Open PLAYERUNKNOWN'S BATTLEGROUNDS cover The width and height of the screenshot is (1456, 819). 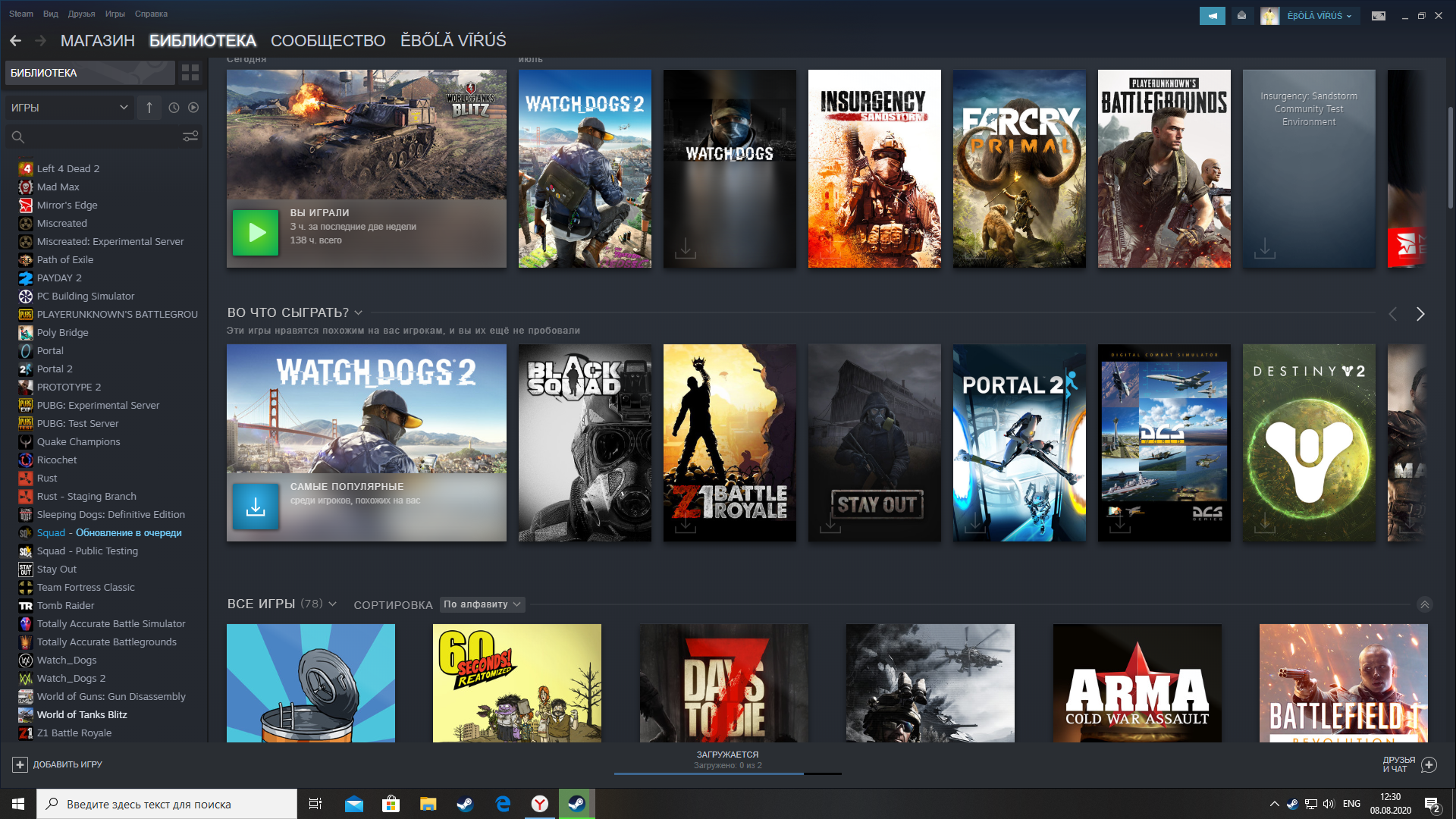1164,168
